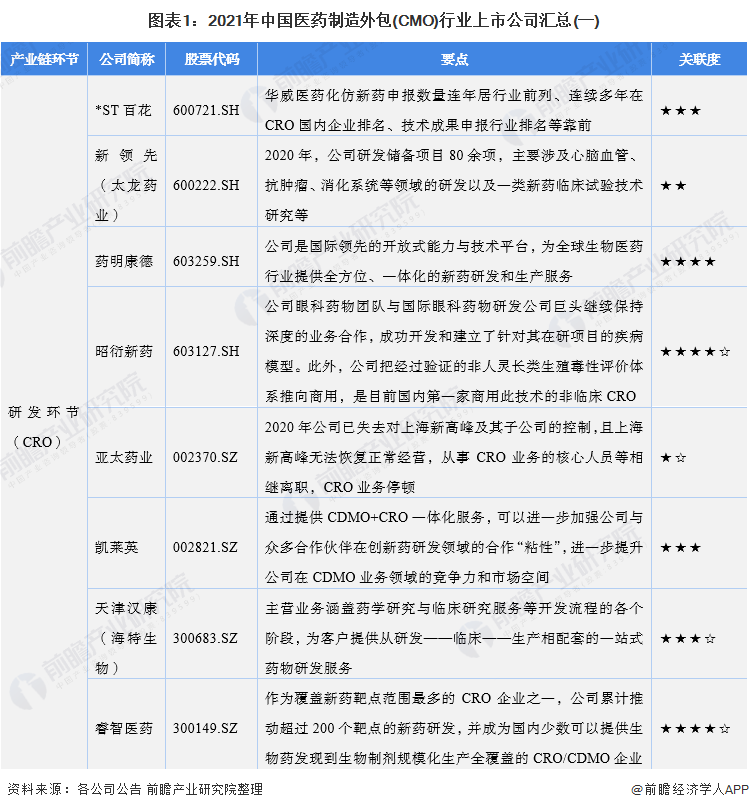Click stock code 603127.SH
Viewport: 749px width, 810px height.
(x=206, y=351)
